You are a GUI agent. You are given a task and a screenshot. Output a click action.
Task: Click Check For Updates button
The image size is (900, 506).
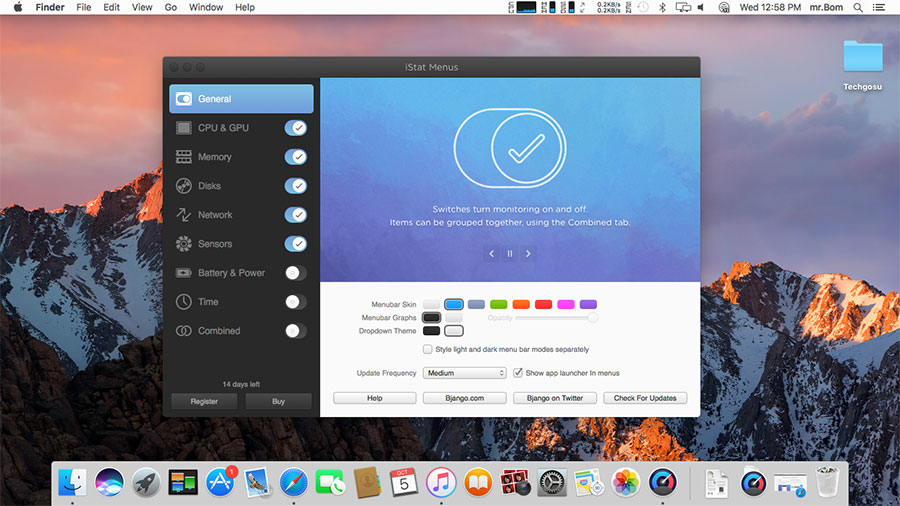pyautogui.click(x=645, y=398)
